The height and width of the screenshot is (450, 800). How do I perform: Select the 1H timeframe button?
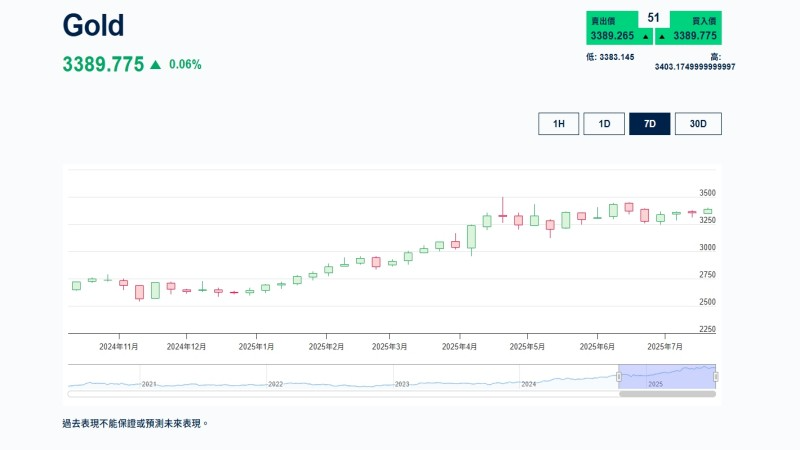click(559, 123)
